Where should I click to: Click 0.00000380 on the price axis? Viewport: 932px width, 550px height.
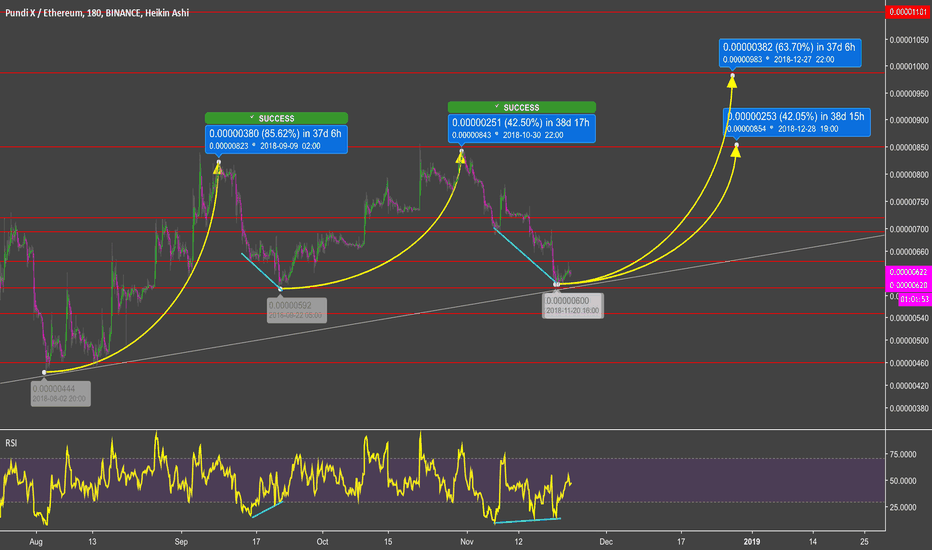909,408
